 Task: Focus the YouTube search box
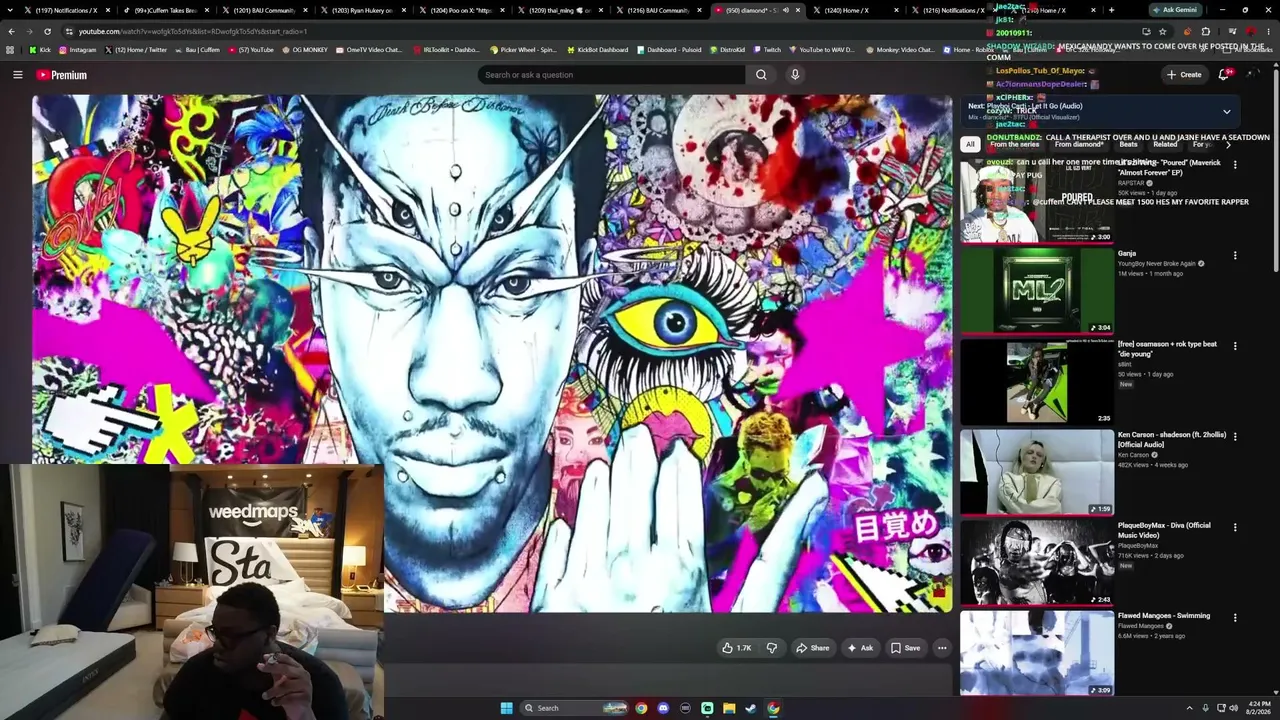tap(611, 75)
